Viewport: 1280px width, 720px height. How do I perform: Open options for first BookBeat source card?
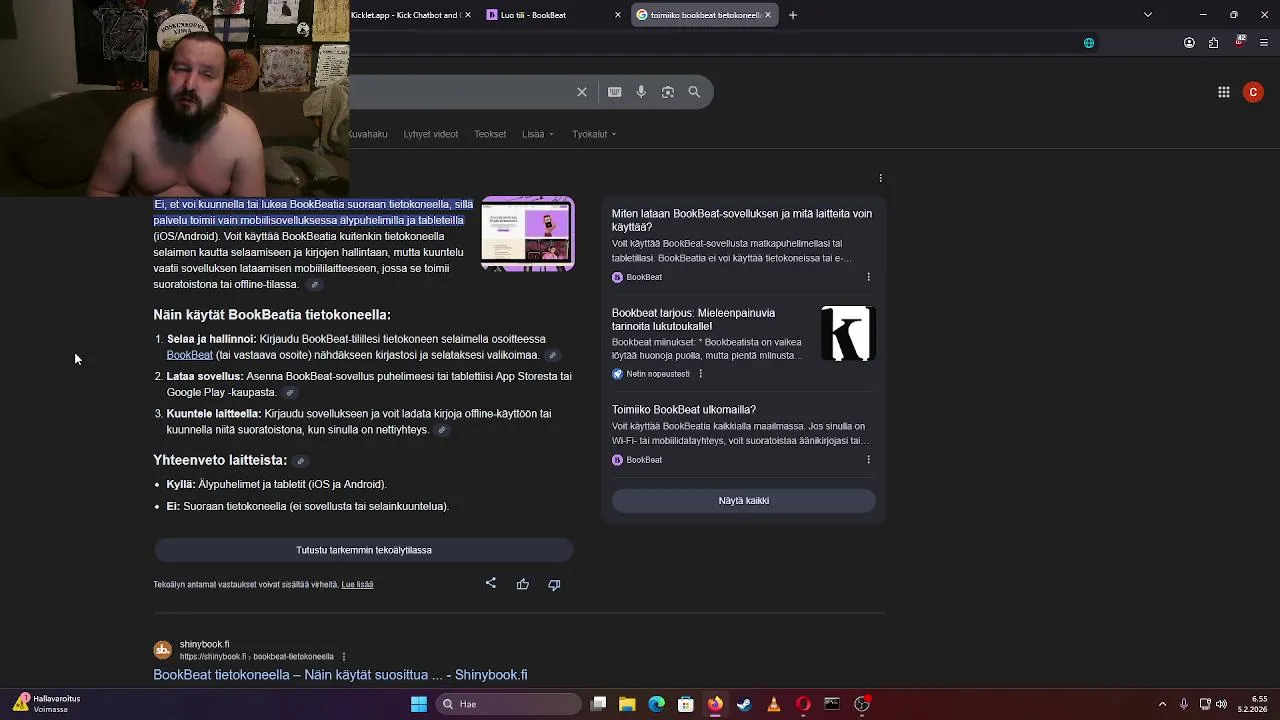(x=868, y=277)
